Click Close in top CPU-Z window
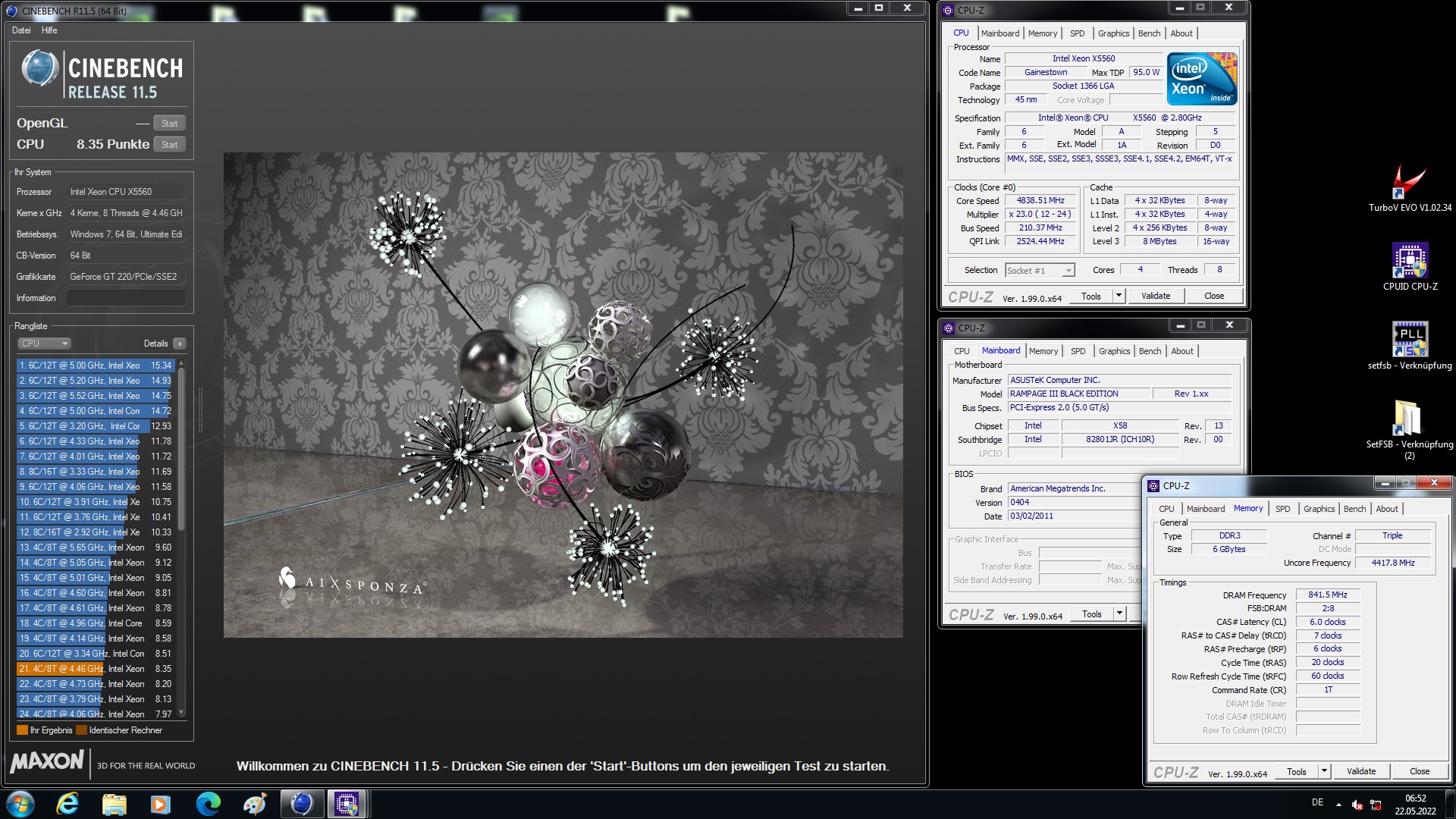The image size is (1456, 819). tap(1214, 297)
